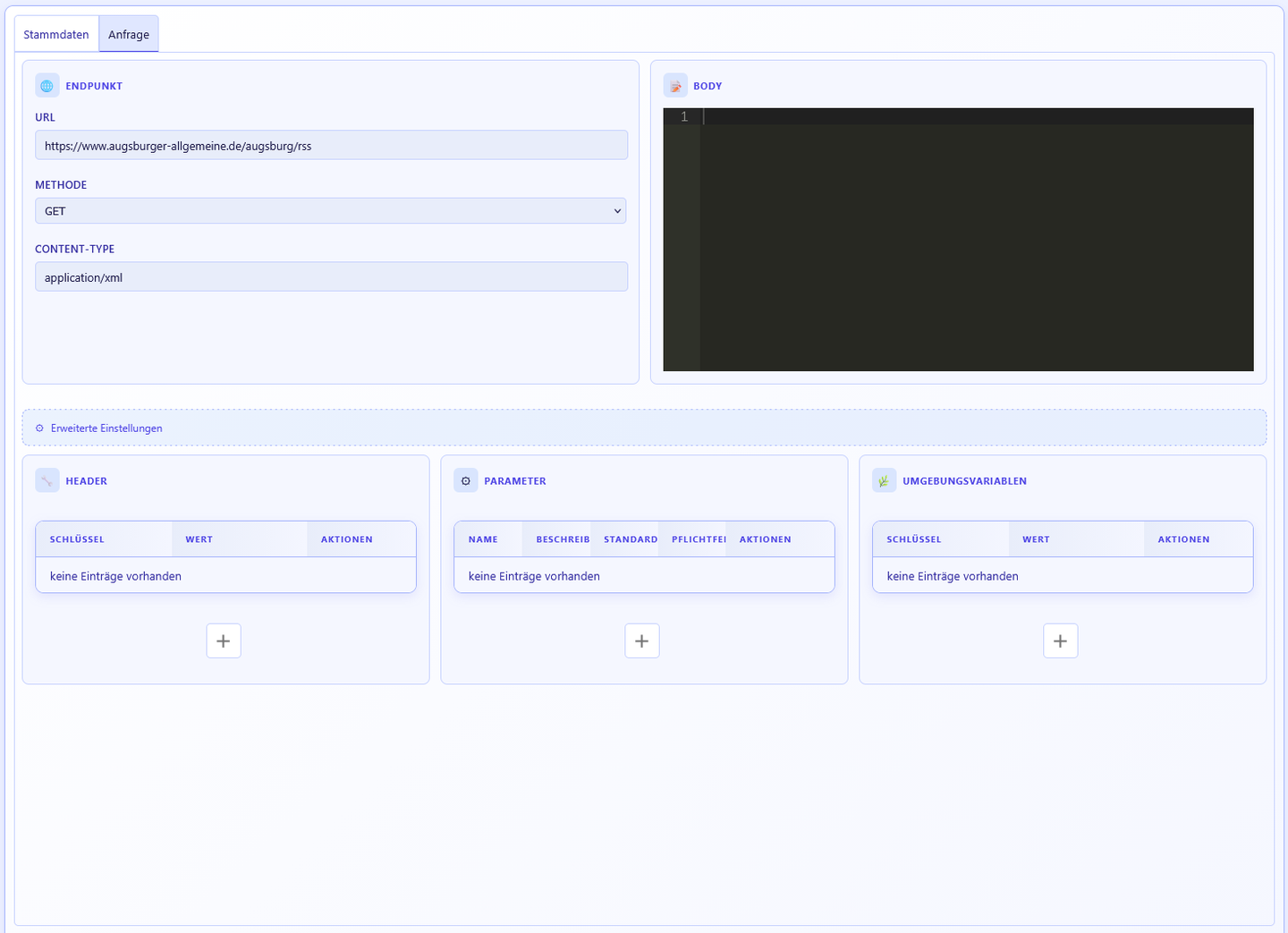This screenshot has height=933, width=1288.
Task: Click the Parameter Name column header
Action: [488, 539]
